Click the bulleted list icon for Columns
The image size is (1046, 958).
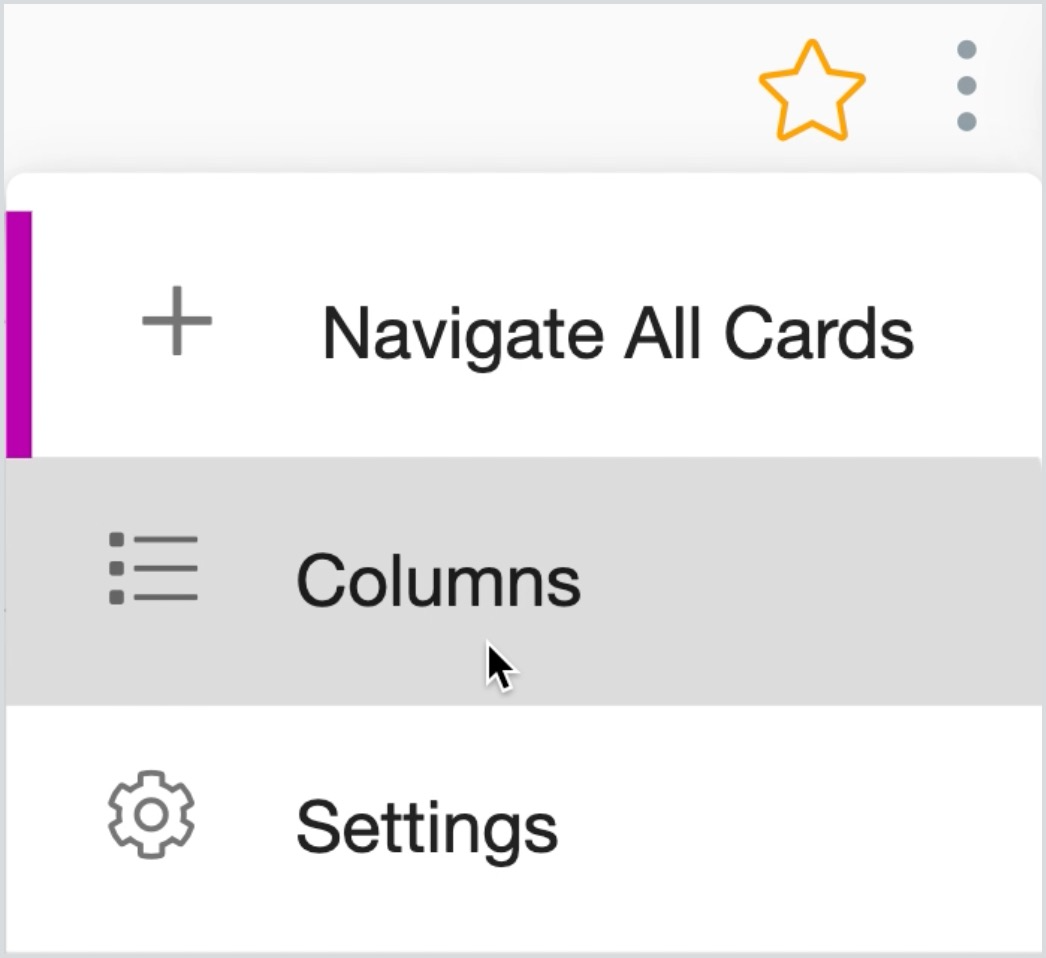[x=153, y=568]
